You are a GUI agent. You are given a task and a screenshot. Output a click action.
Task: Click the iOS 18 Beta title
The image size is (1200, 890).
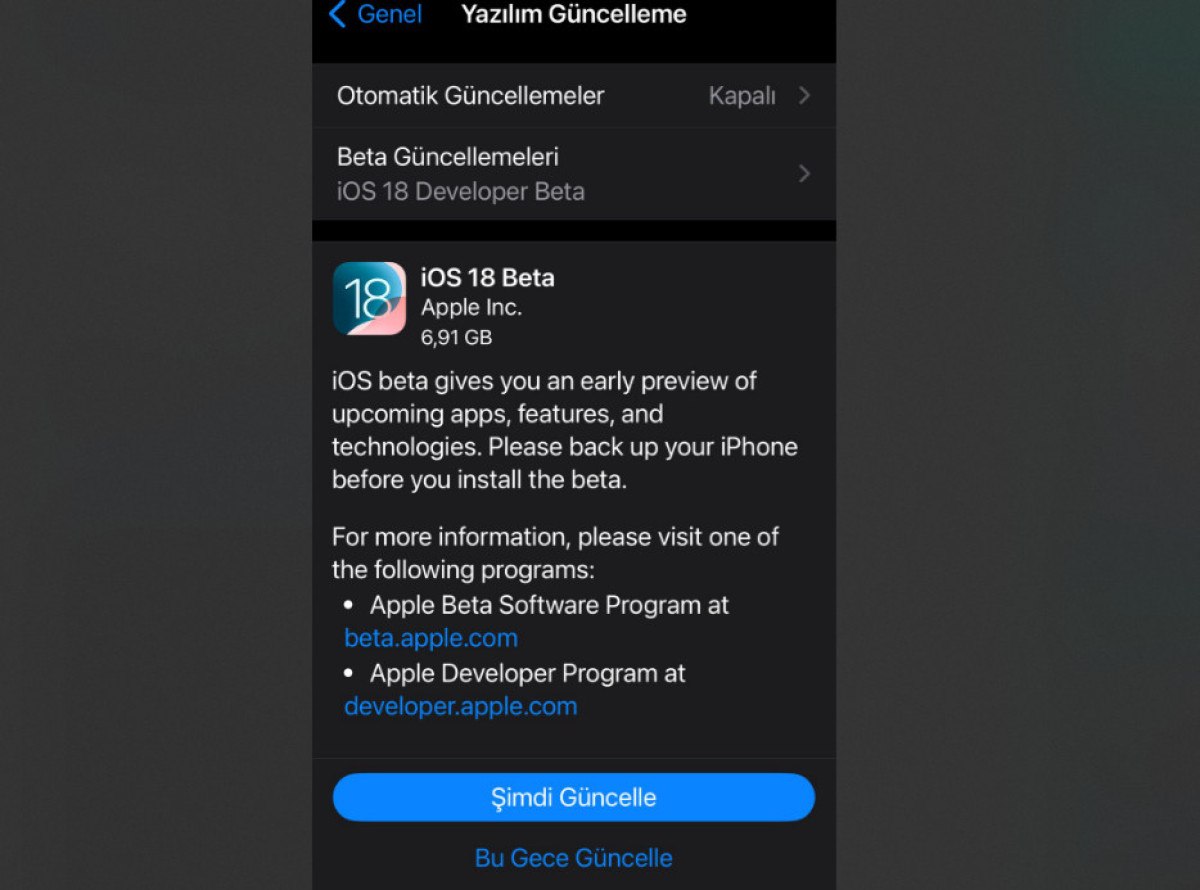(x=488, y=278)
